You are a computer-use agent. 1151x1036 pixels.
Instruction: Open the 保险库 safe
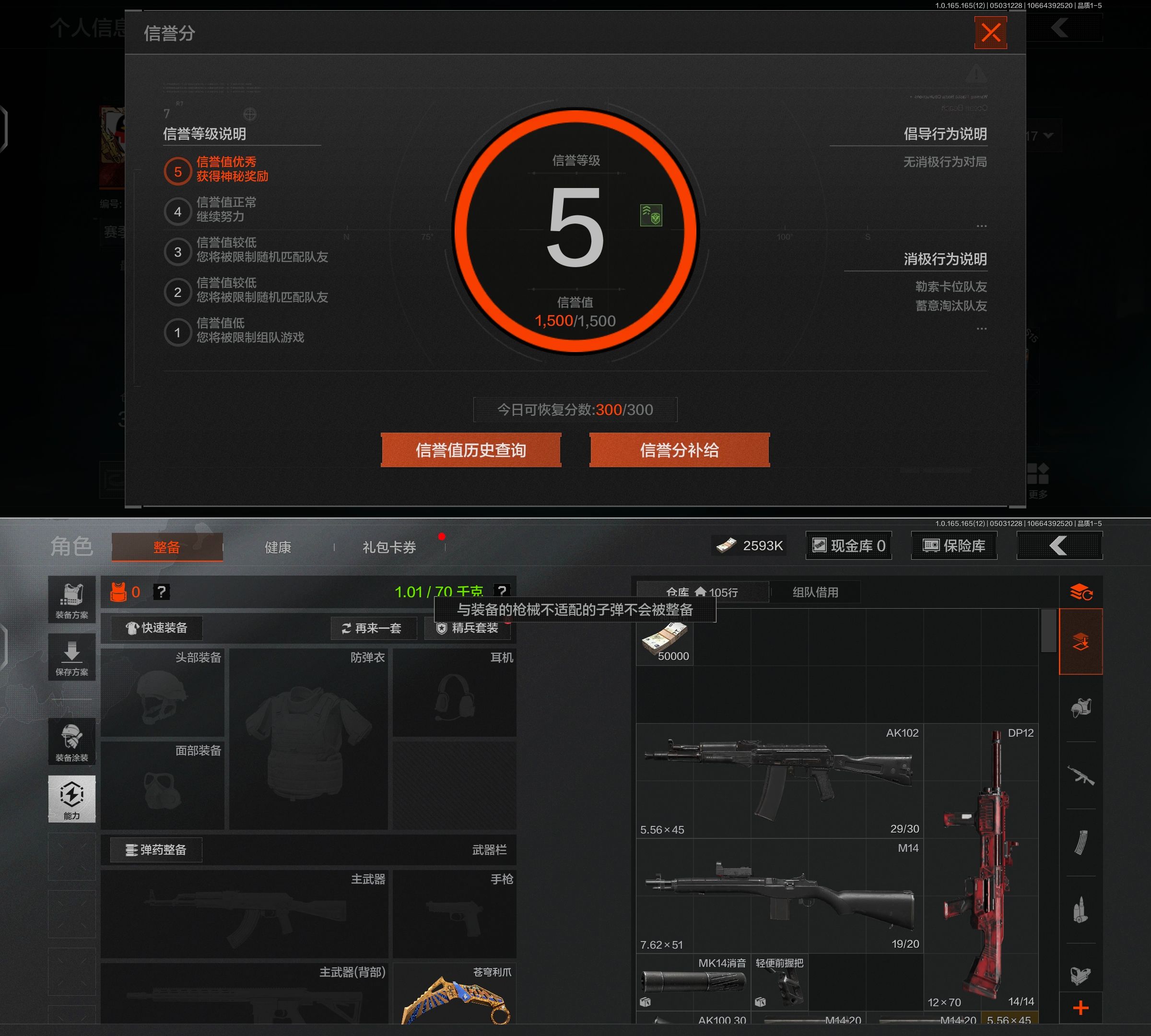954,546
